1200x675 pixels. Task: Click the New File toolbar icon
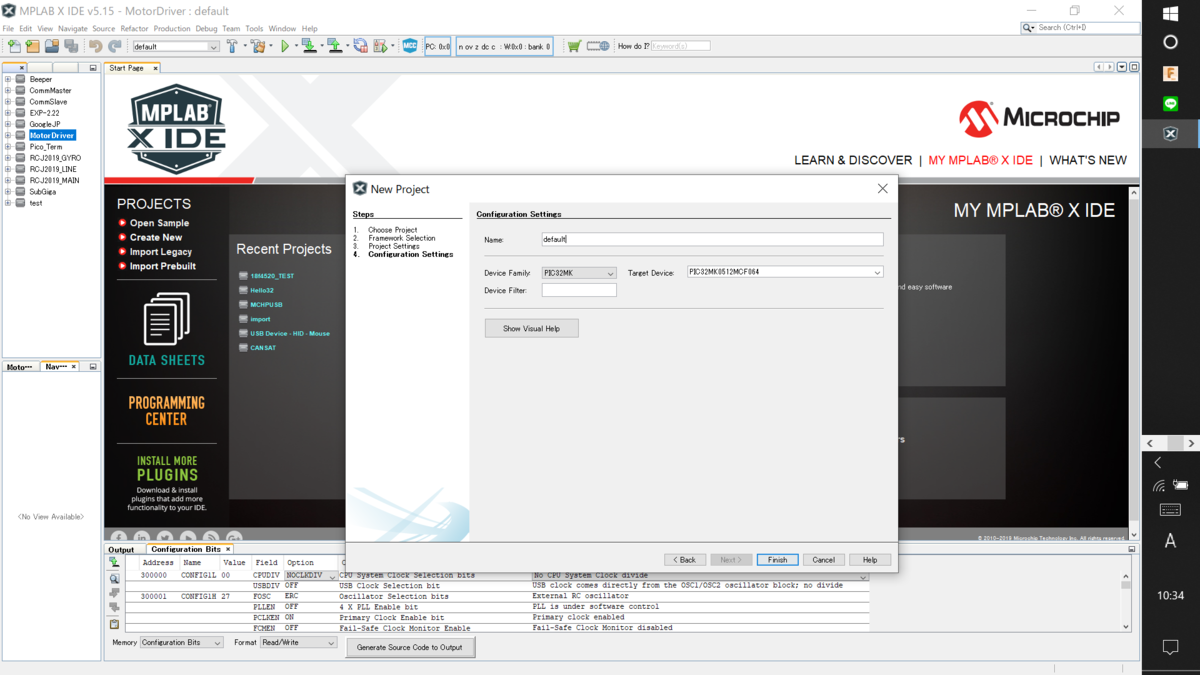pos(14,46)
